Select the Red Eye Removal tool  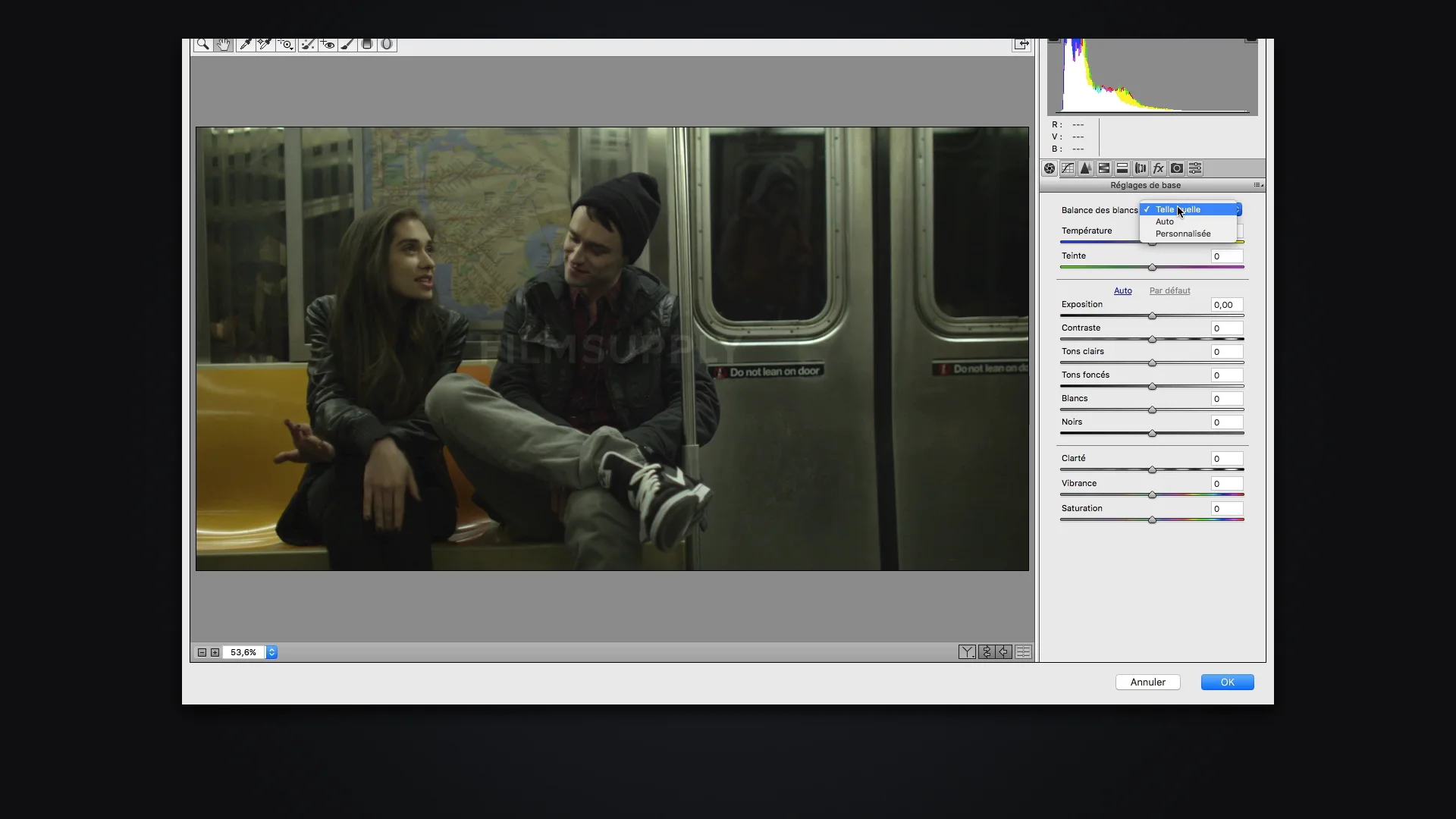pyautogui.click(x=328, y=44)
